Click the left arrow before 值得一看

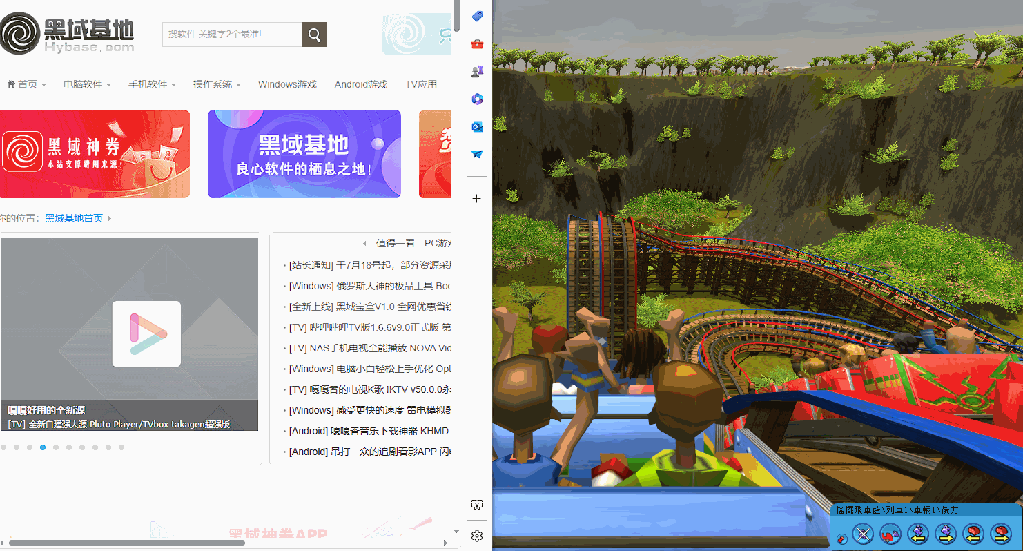click(364, 243)
